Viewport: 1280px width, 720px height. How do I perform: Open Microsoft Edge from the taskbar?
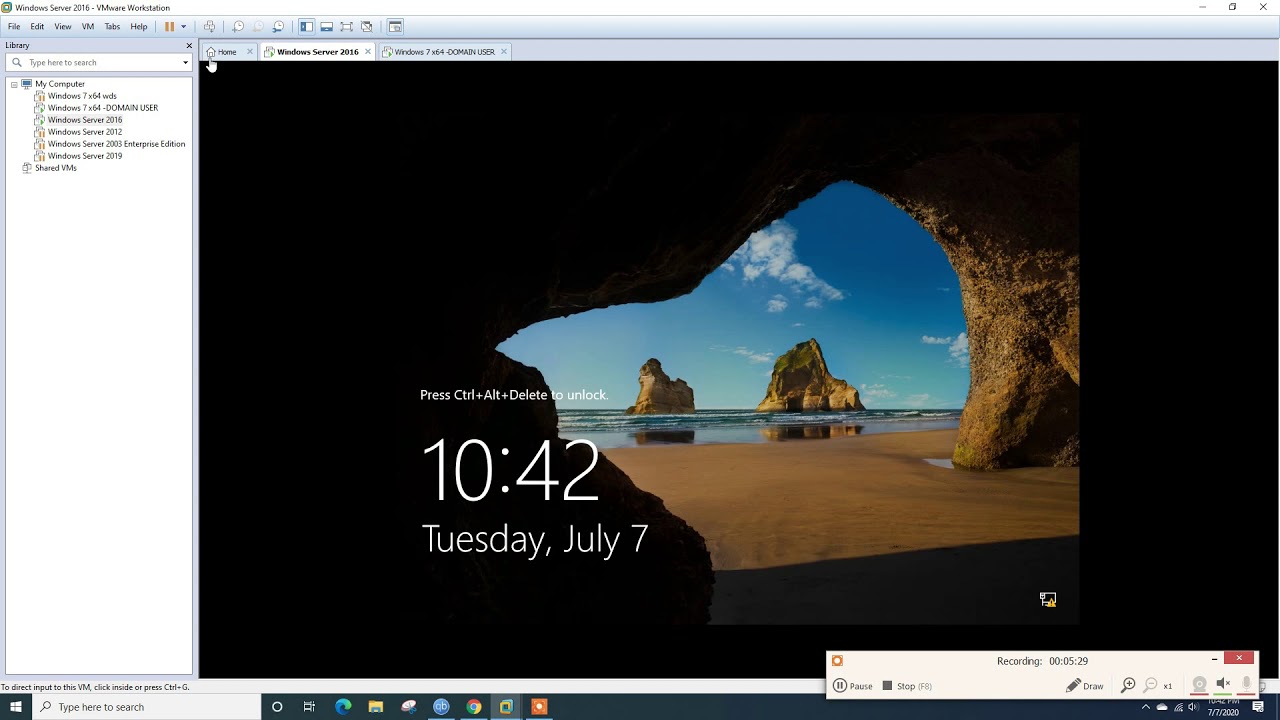click(343, 707)
